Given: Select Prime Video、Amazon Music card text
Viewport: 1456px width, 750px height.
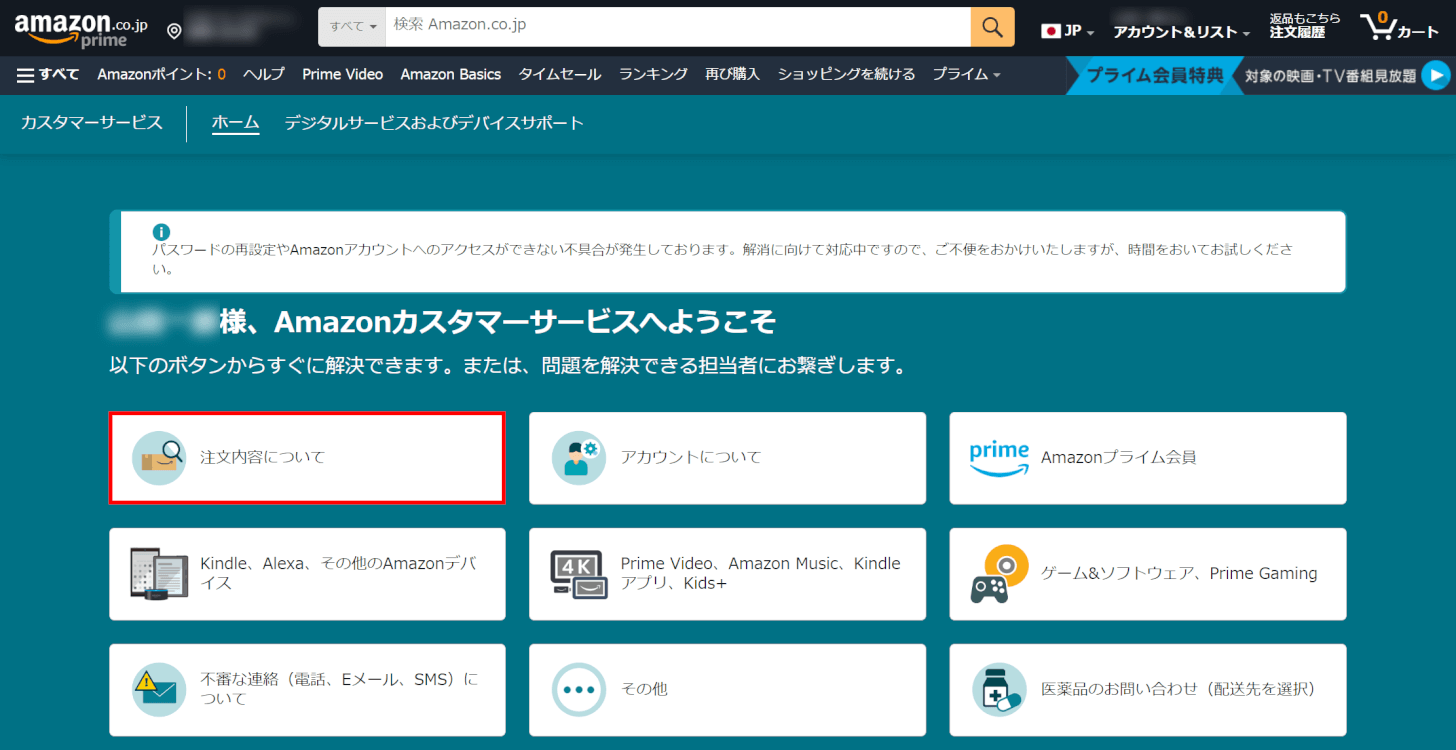Looking at the screenshot, I should [760, 573].
